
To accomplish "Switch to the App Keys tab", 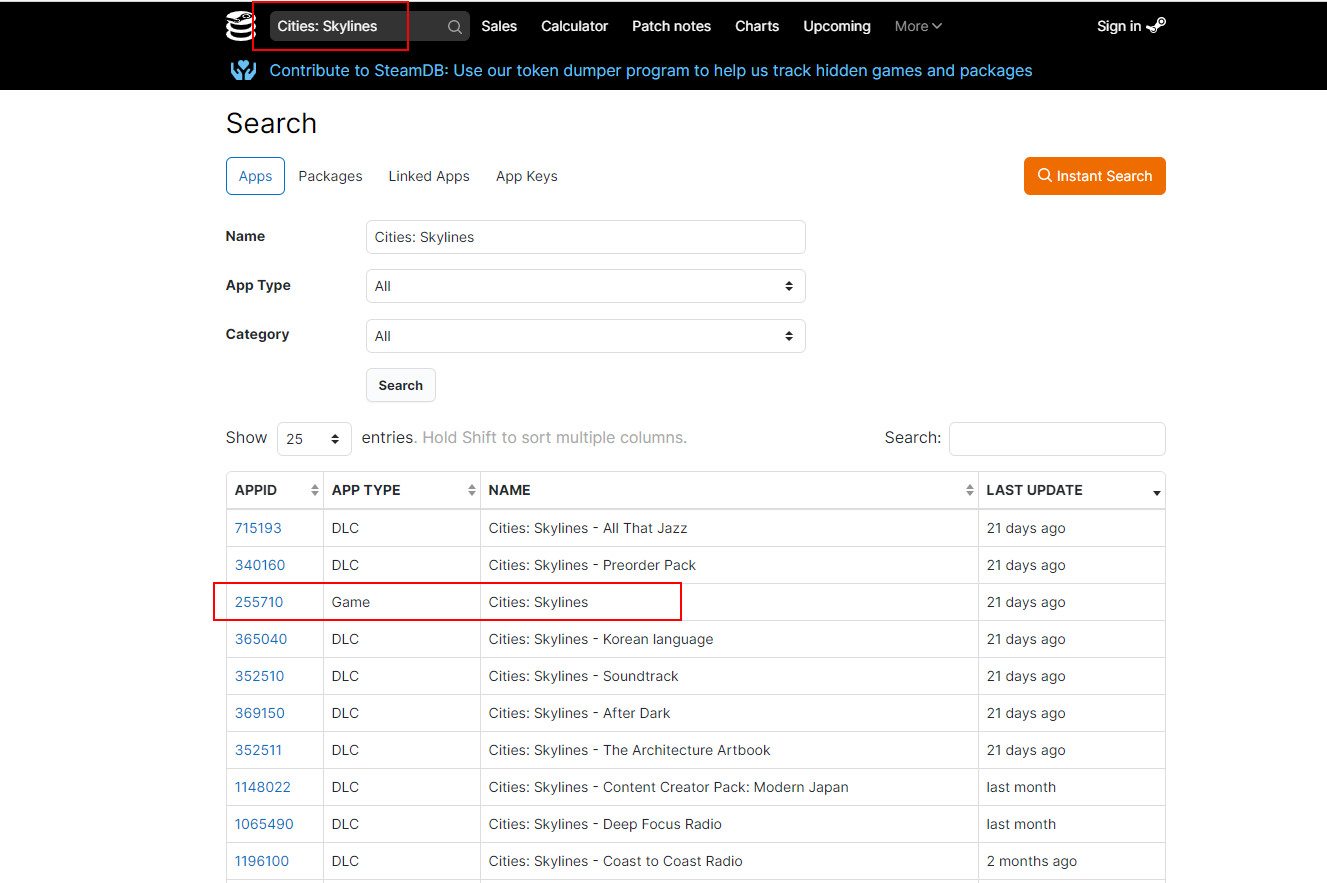I will (527, 176).
